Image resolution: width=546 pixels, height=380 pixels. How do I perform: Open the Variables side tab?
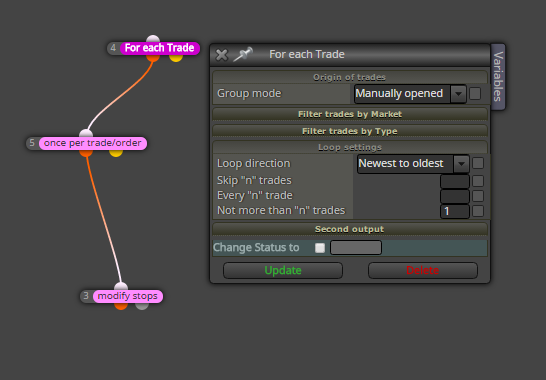click(x=498, y=77)
